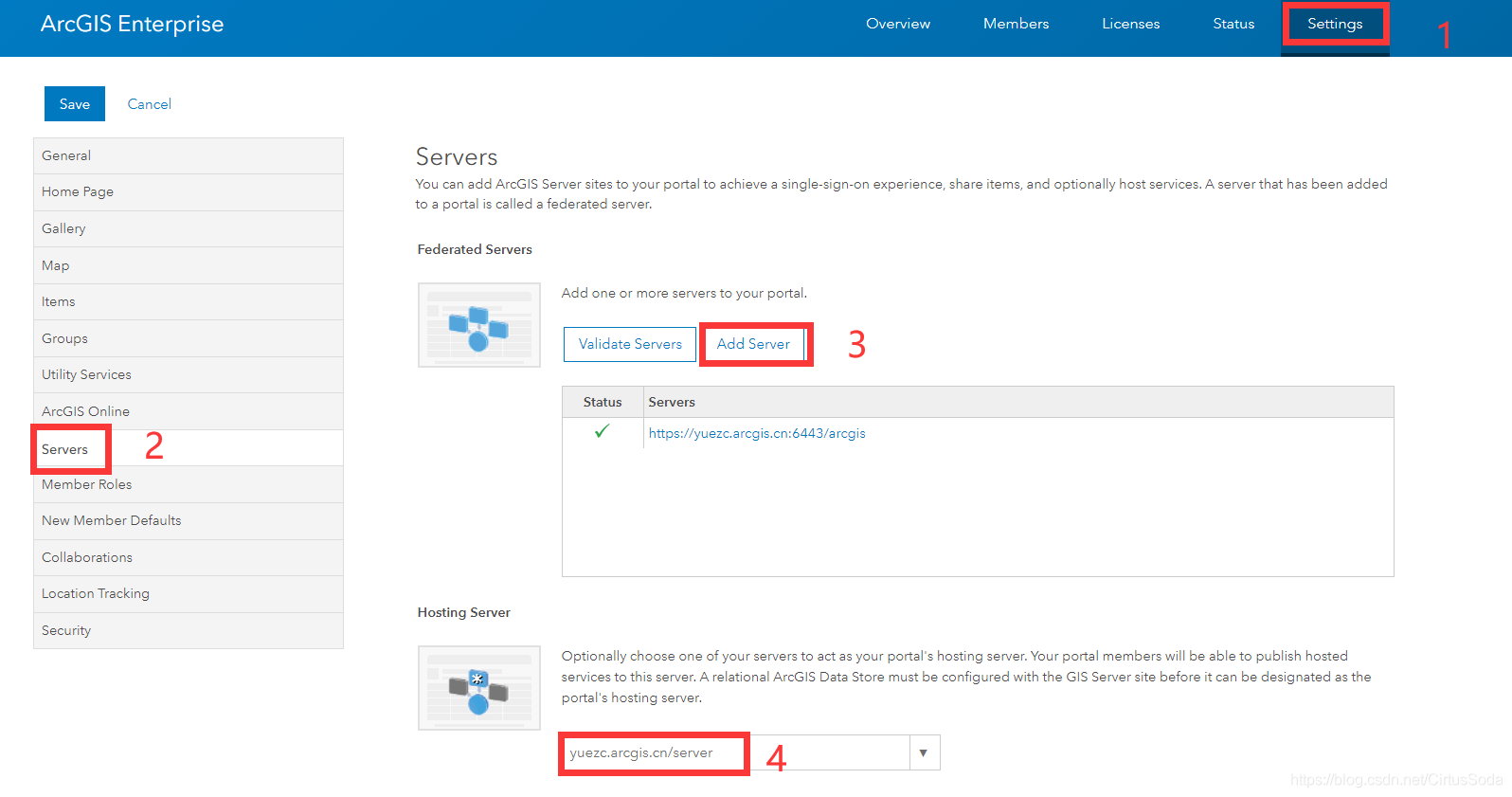1512x797 pixels.
Task: Cancel the settings changes
Action: [150, 104]
